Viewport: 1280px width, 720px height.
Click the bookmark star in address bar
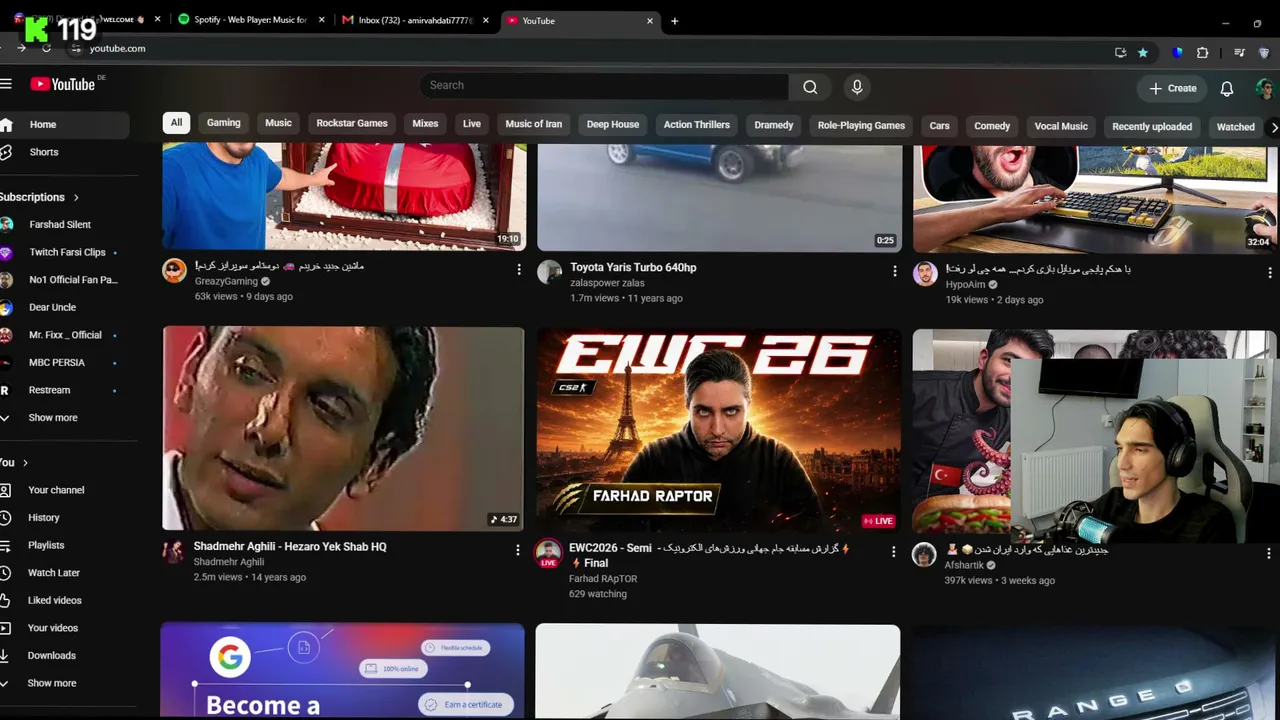tap(1143, 52)
